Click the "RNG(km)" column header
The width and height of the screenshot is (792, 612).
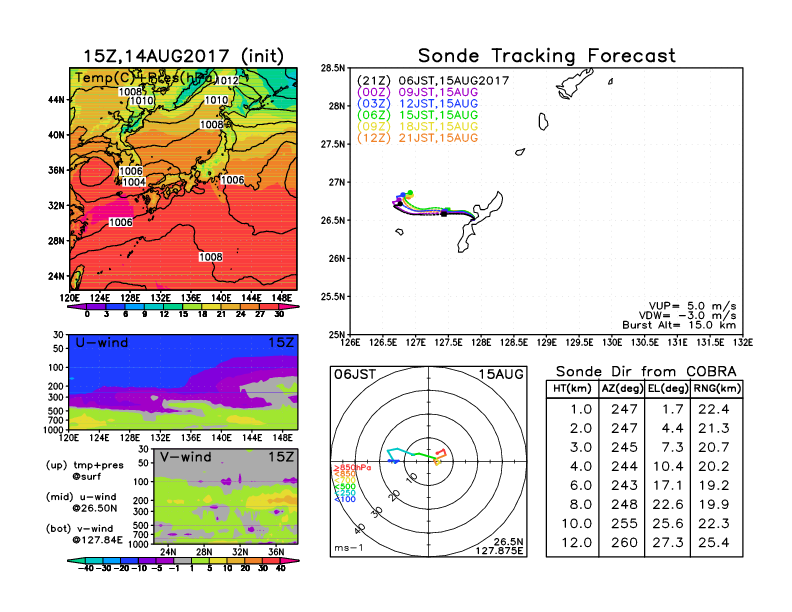717,388
